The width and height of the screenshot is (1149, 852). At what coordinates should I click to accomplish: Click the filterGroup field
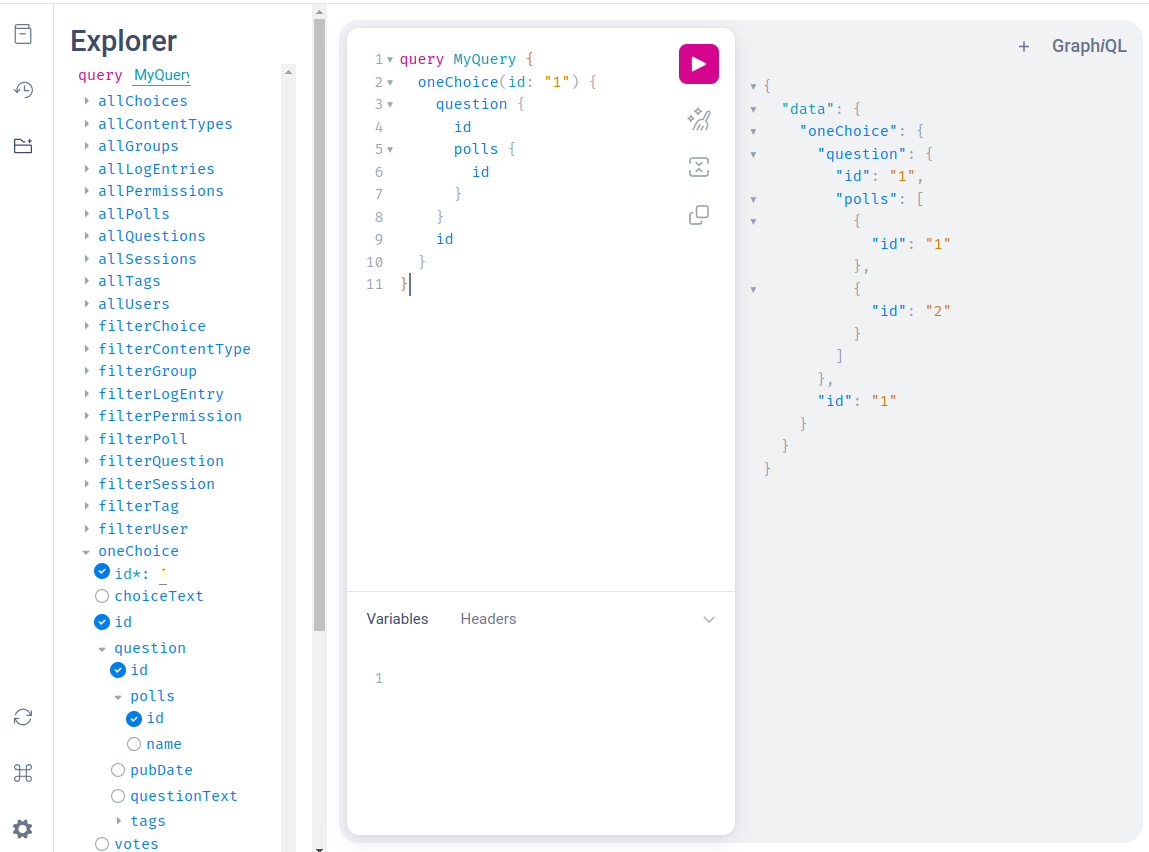click(x=147, y=371)
